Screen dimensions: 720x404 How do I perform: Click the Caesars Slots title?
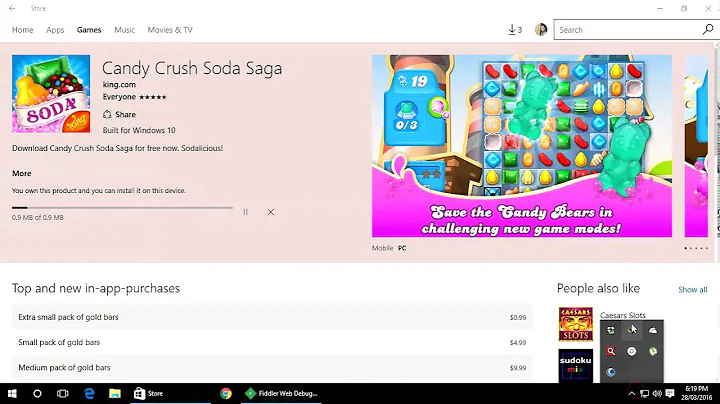(623, 315)
